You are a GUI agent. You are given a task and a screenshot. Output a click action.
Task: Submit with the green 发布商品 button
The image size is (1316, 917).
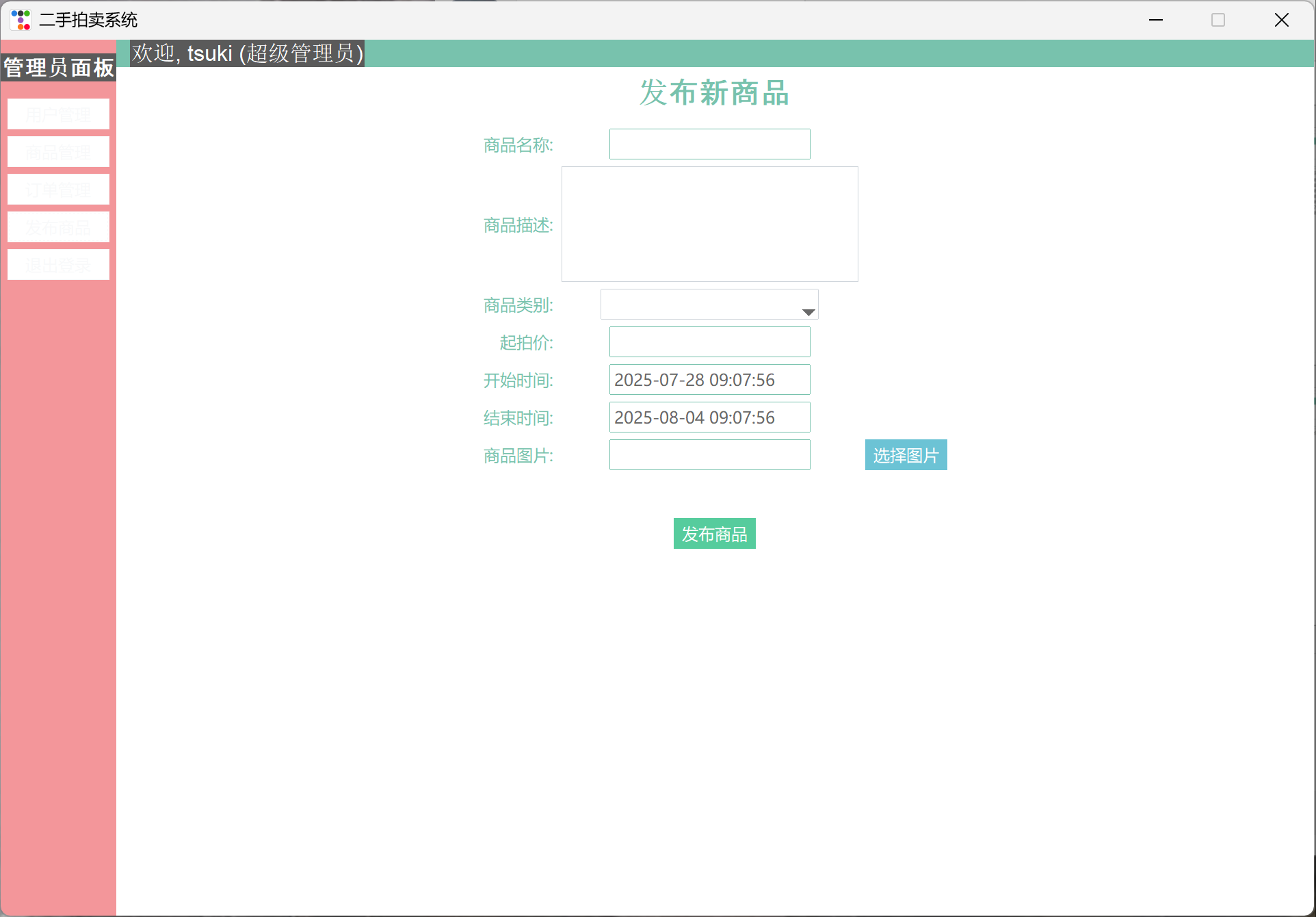(x=714, y=534)
